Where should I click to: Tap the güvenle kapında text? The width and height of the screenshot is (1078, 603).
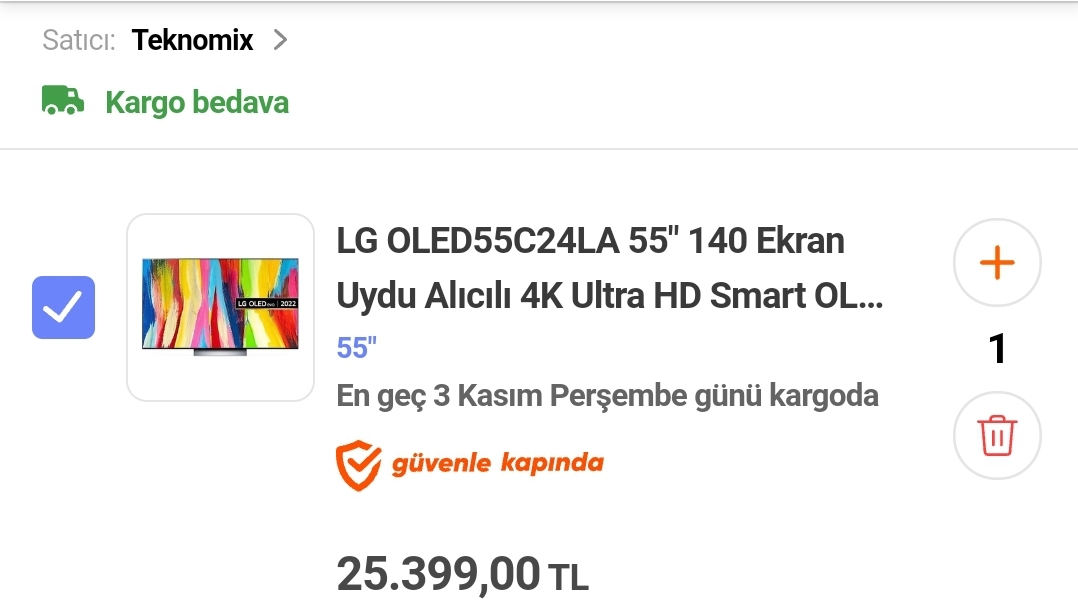[498, 463]
